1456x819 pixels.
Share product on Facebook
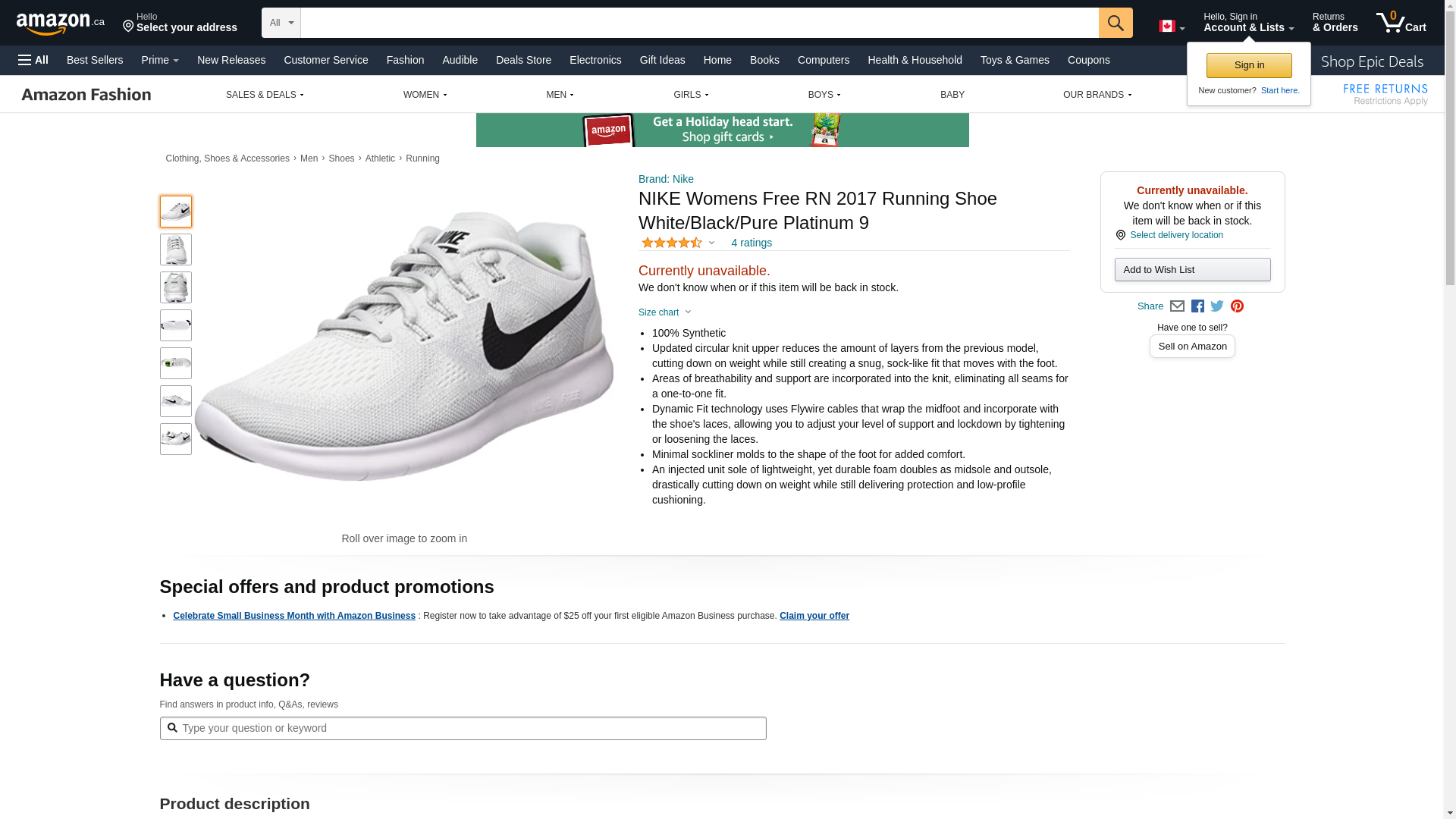point(1197,306)
